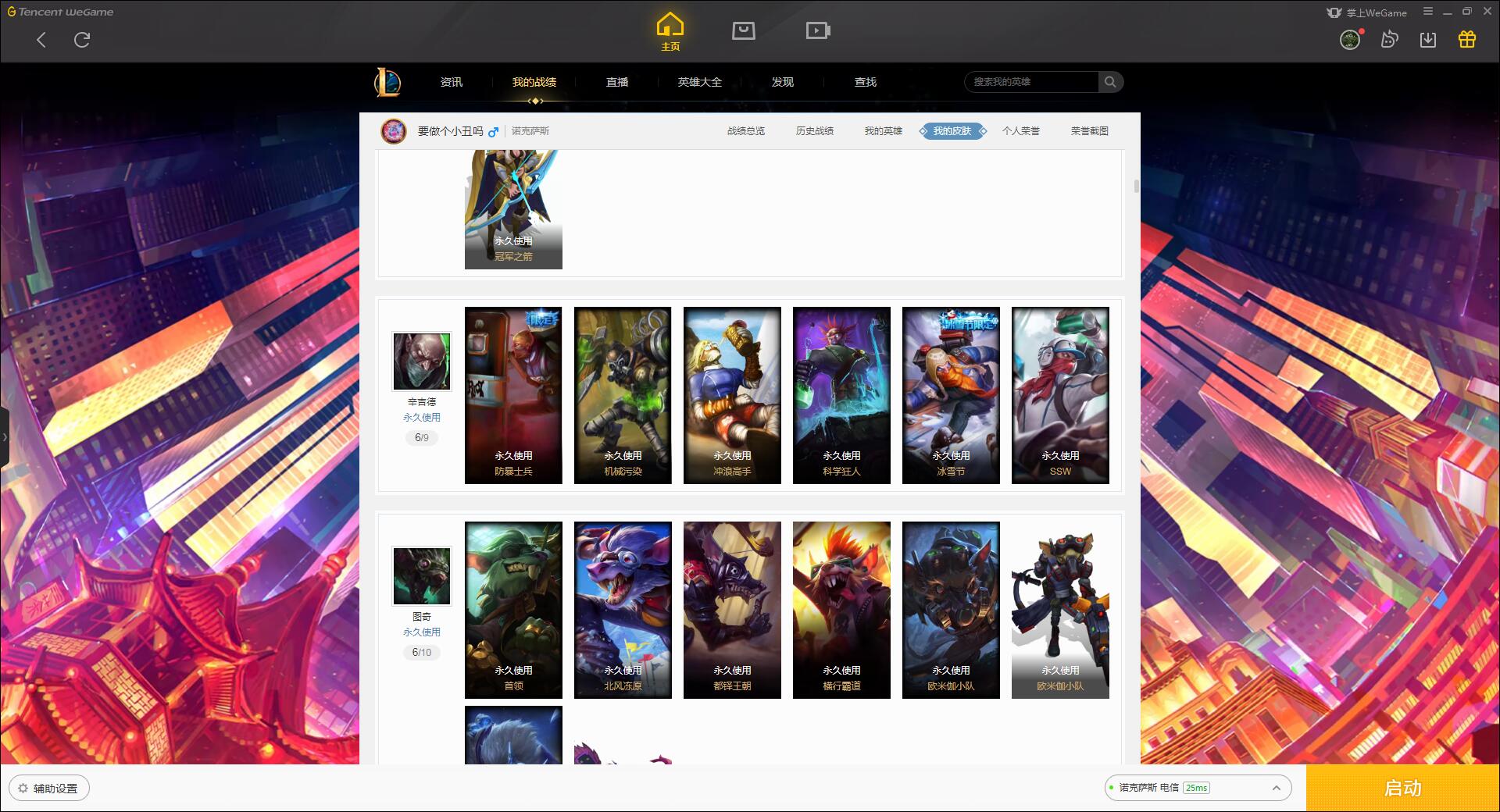1500x812 pixels.
Task: Click the 25ms ping indicator
Action: 1197,788
